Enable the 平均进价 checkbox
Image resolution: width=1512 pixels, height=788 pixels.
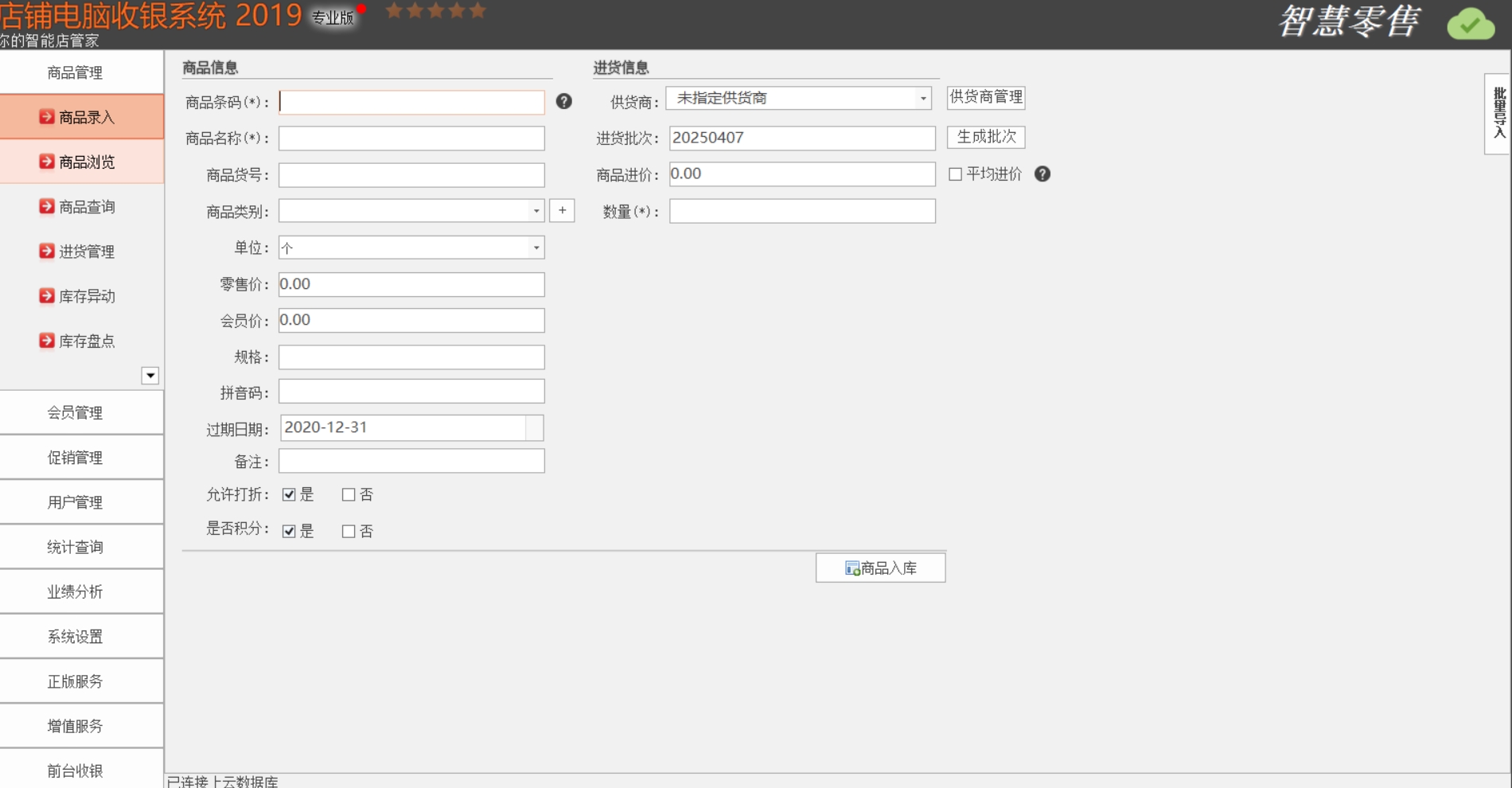[x=955, y=174]
